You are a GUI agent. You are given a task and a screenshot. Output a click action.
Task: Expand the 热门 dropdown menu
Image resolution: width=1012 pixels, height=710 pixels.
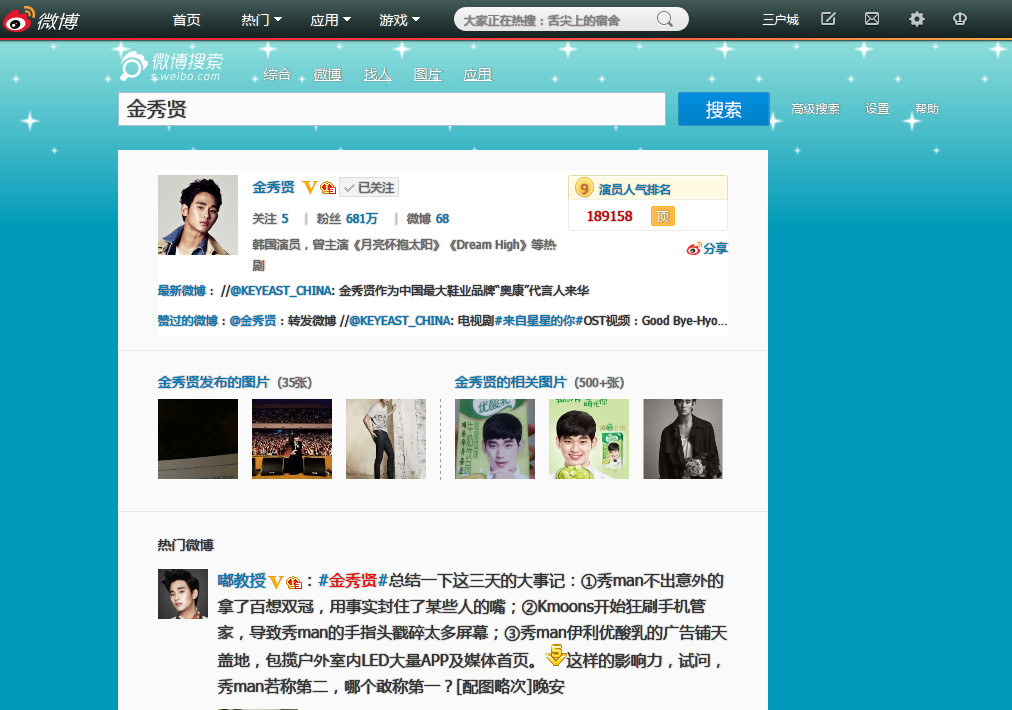click(x=261, y=20)
